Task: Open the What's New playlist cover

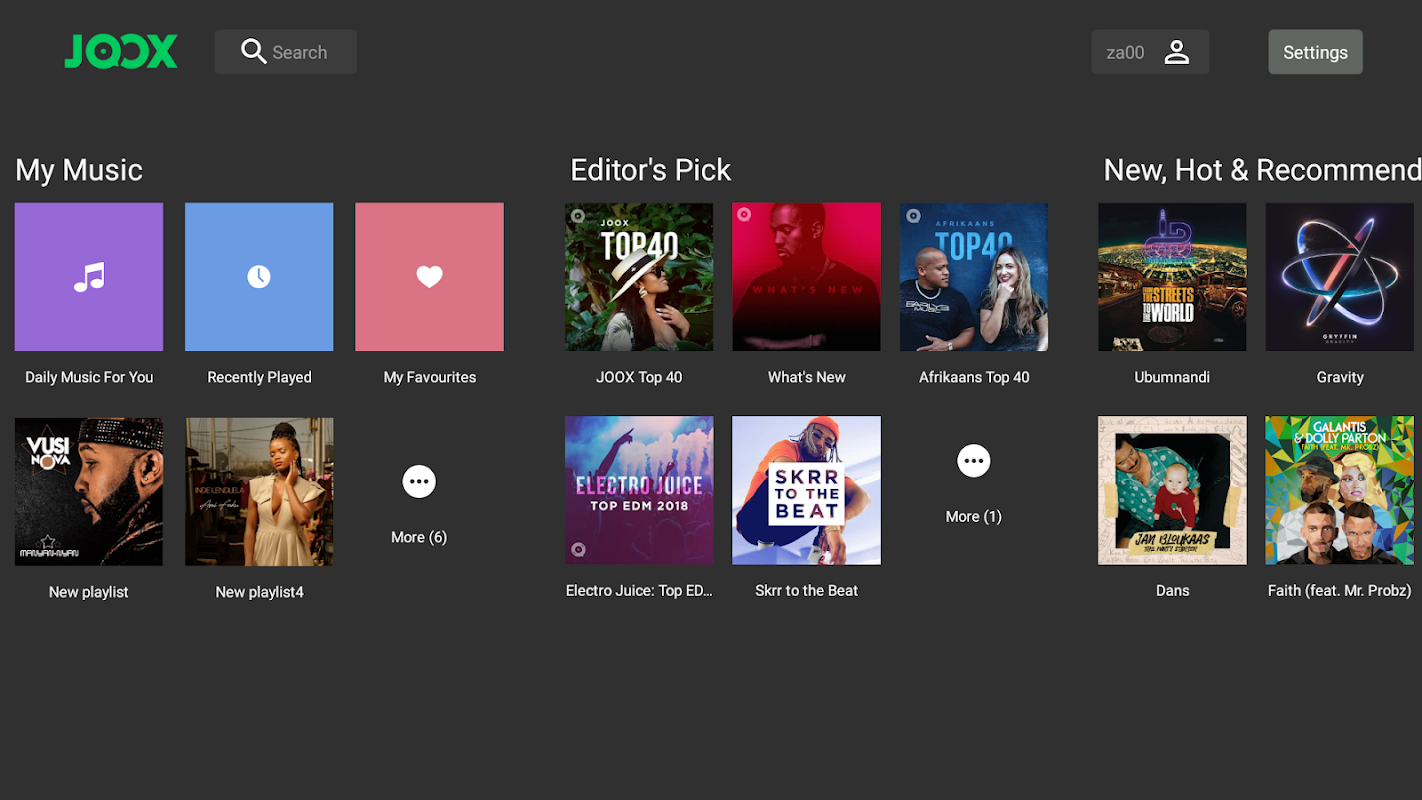Action: point(806,277)
